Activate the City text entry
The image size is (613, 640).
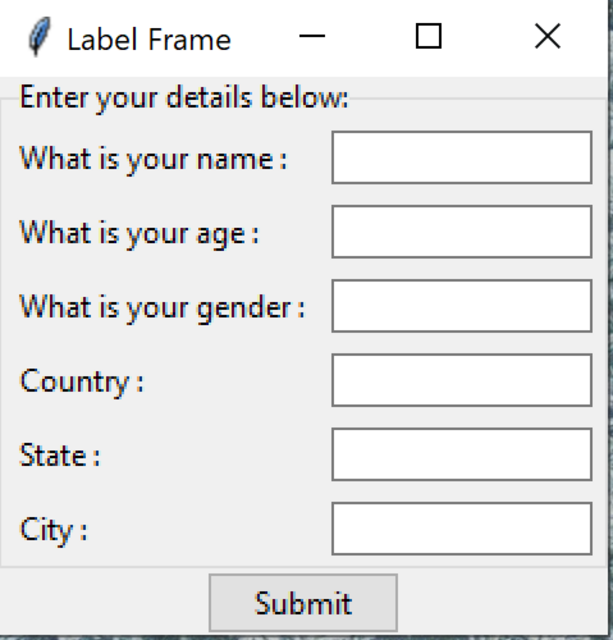pos(461,528)
